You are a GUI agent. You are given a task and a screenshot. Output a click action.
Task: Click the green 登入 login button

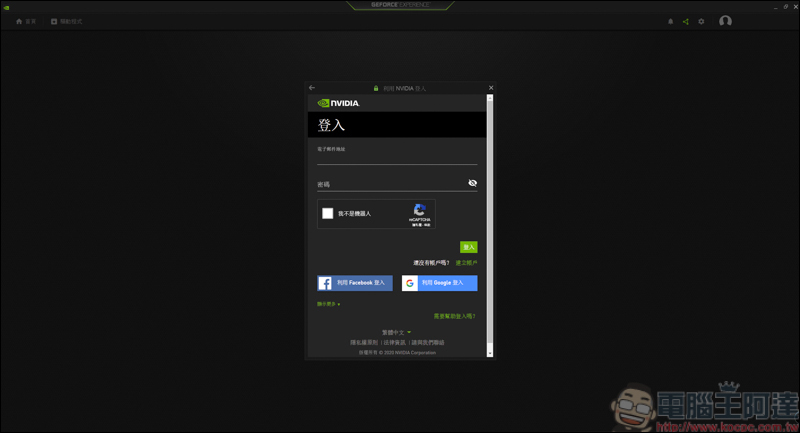468,247
